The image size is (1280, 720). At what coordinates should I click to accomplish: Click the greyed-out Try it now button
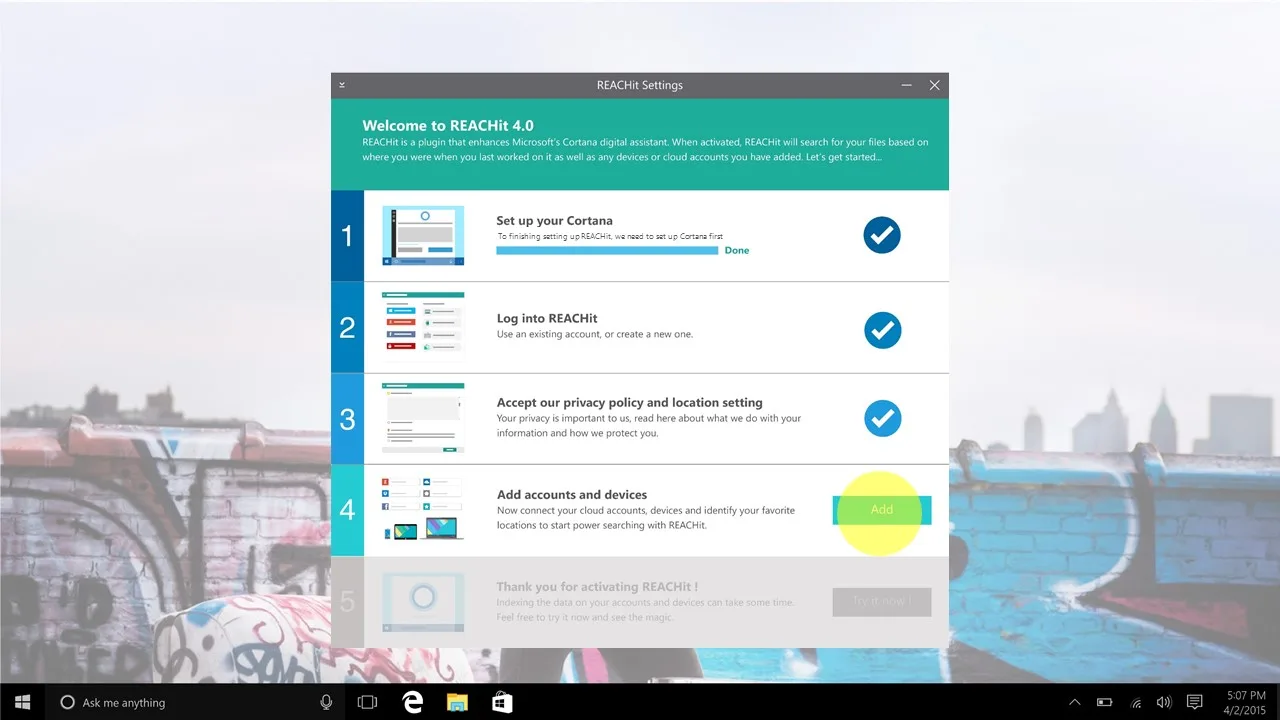[881, 602]
